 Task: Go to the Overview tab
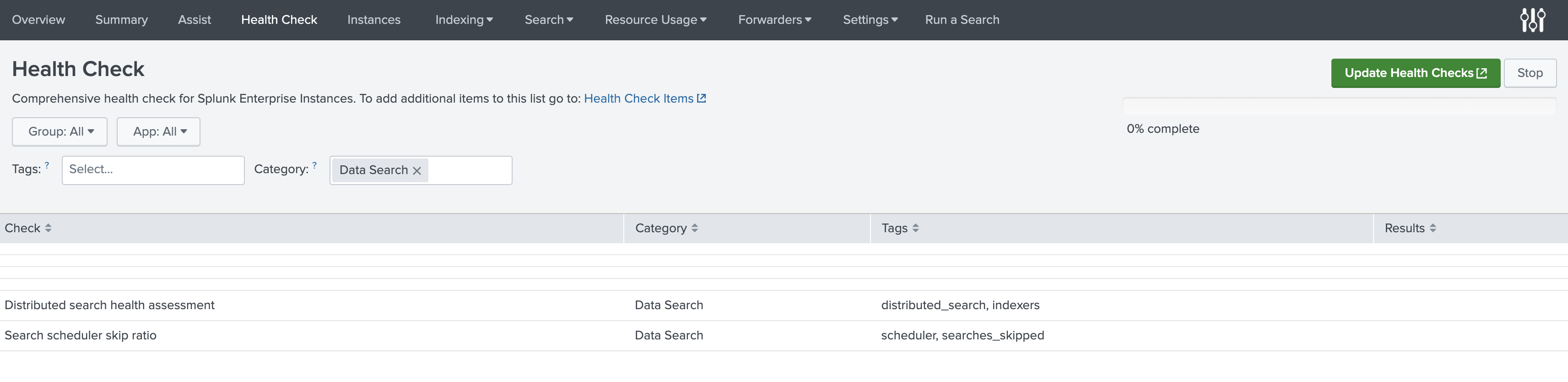[x=38, y=20]
